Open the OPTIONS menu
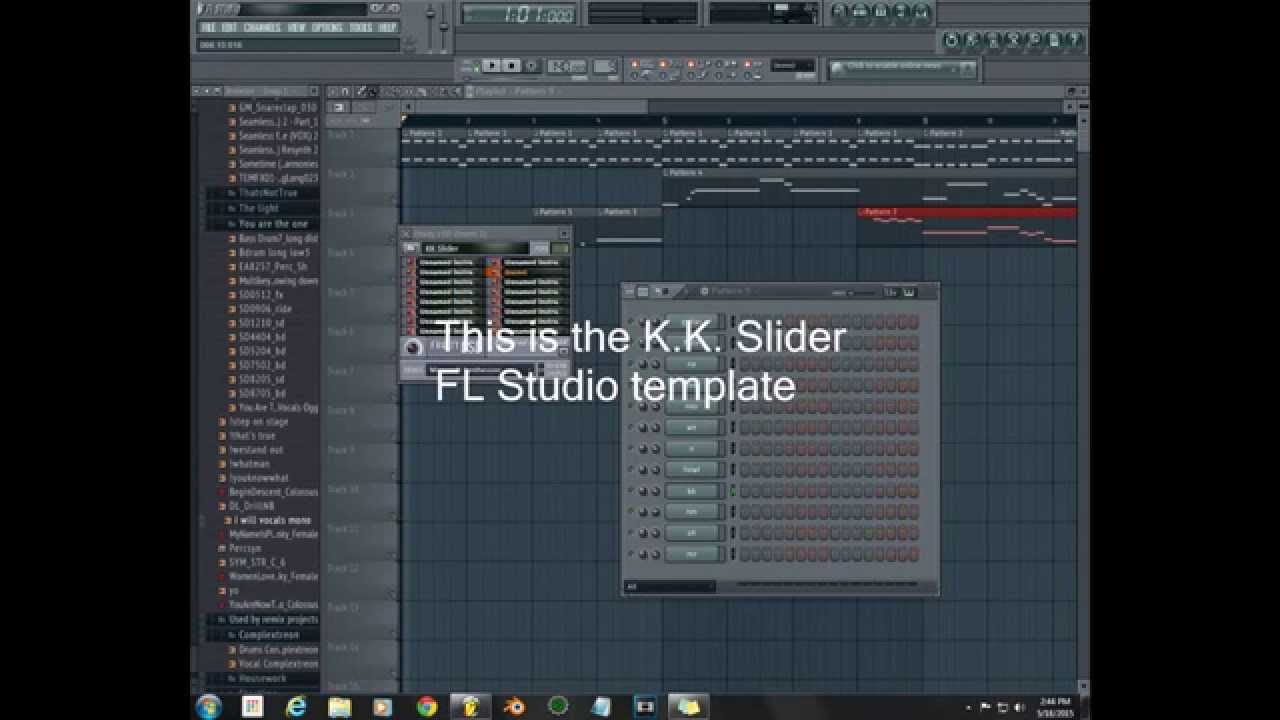The height and width of the screenshot is (720, 1280). point(328,28)
